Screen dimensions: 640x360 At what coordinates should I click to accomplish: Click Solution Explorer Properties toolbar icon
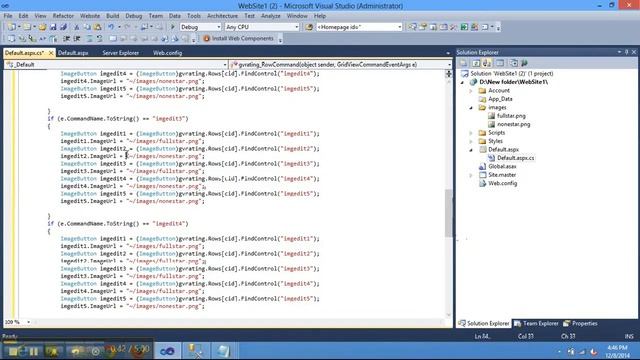coord(464,63)
